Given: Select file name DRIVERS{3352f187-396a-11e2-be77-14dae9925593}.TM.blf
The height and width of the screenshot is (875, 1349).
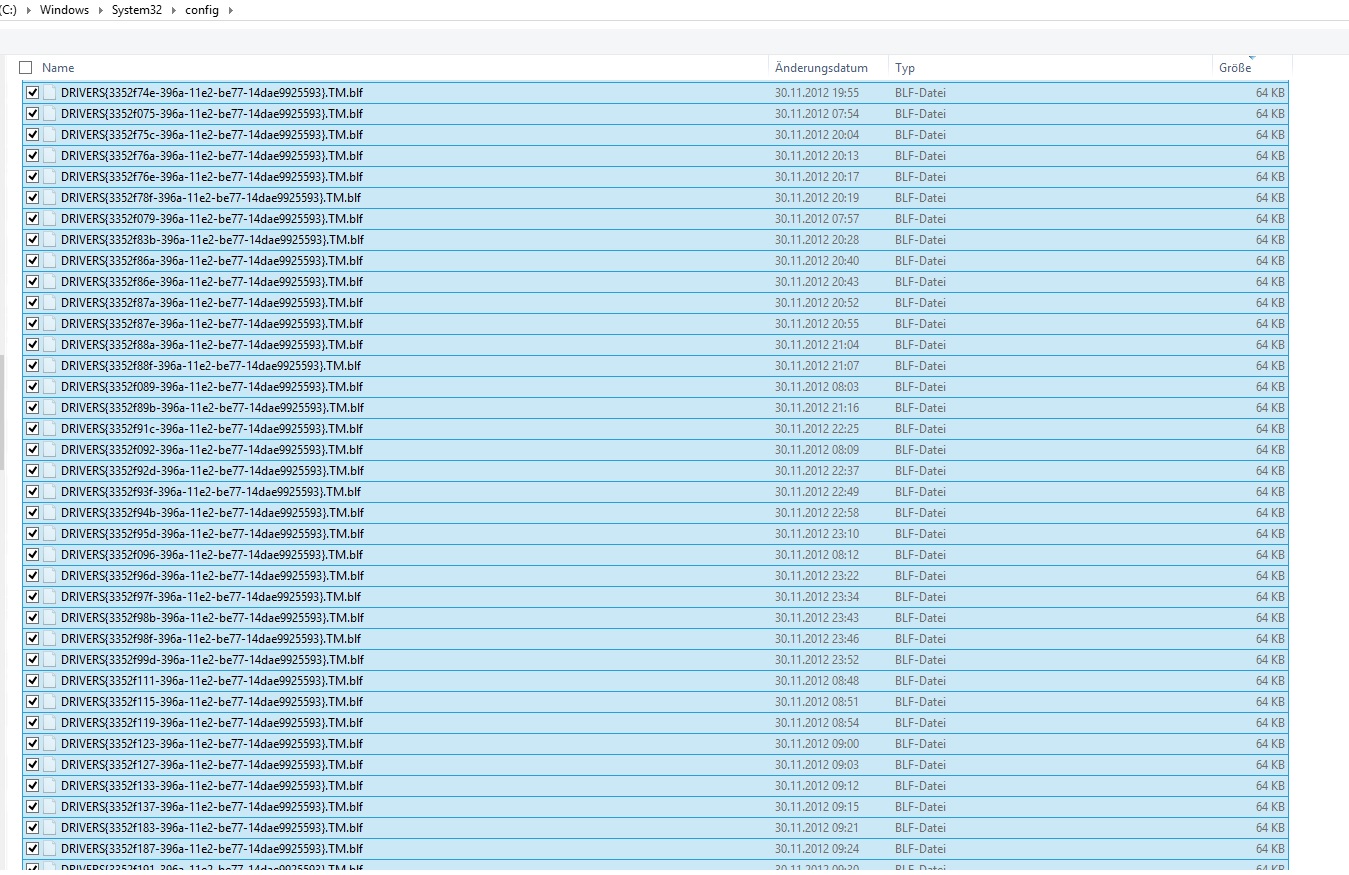Looking at the screenshot, I should (212, 849).
